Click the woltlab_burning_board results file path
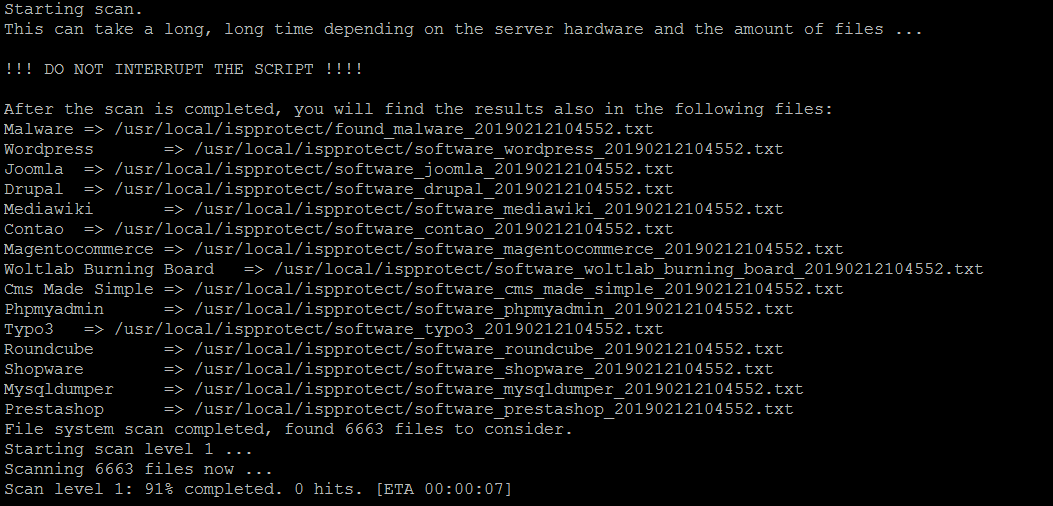The image size is (1053, 506). [x=629, y=269]
